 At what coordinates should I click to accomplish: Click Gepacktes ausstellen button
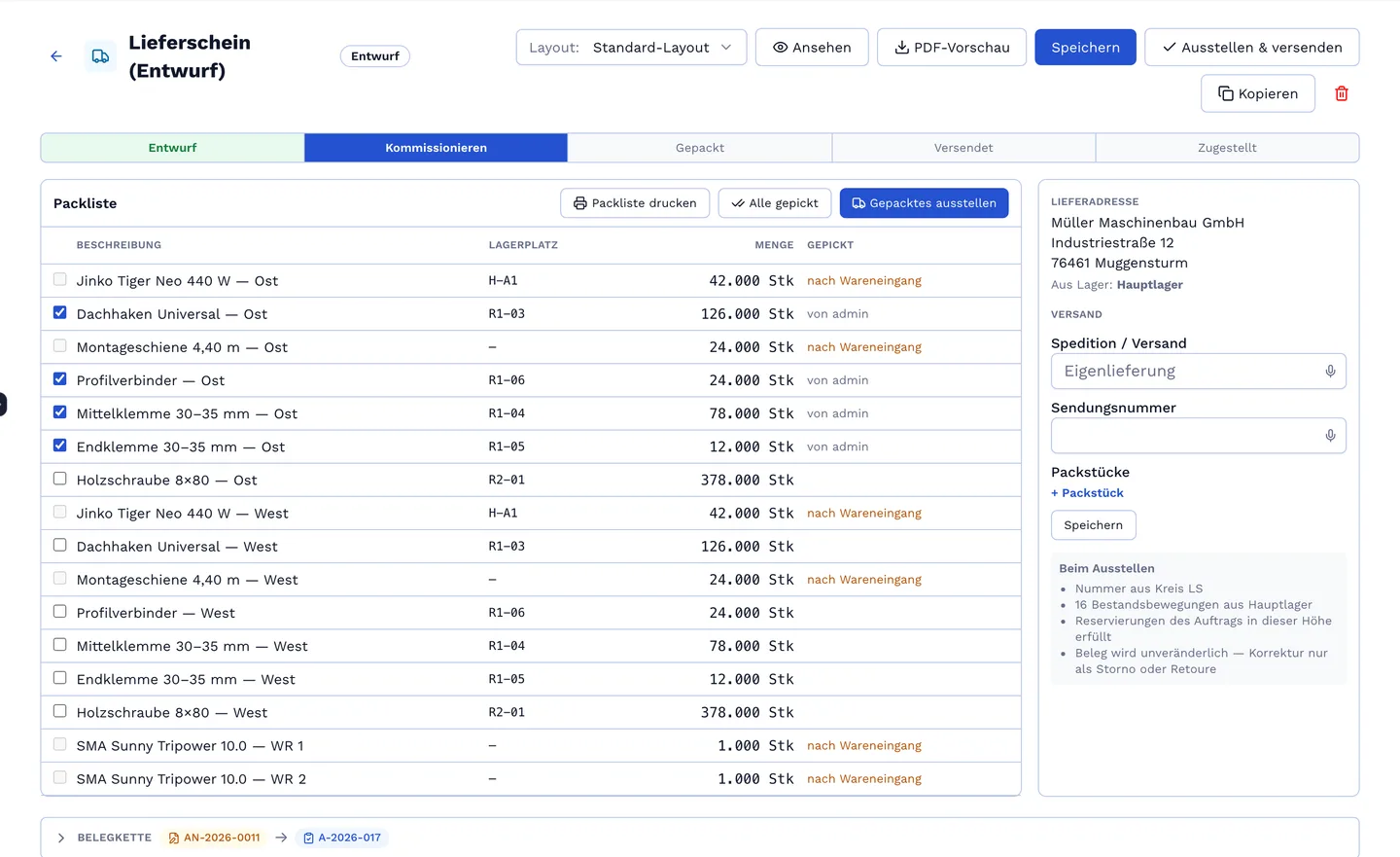(x=924, y=203)
